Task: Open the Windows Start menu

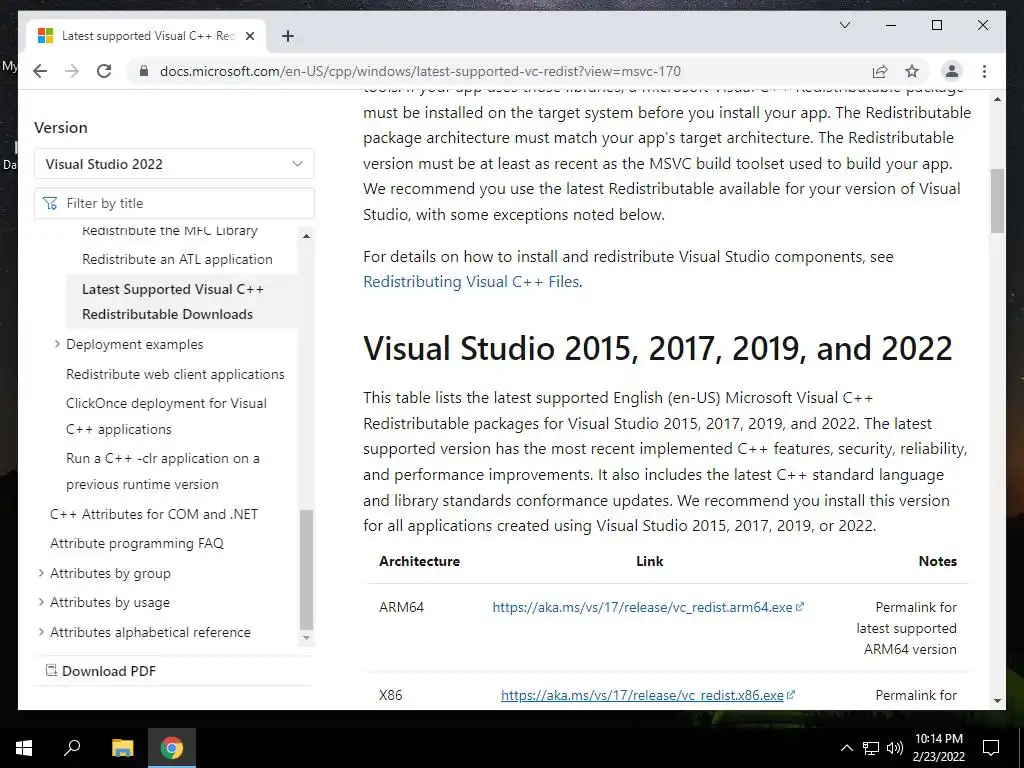Action: [24, 748]
